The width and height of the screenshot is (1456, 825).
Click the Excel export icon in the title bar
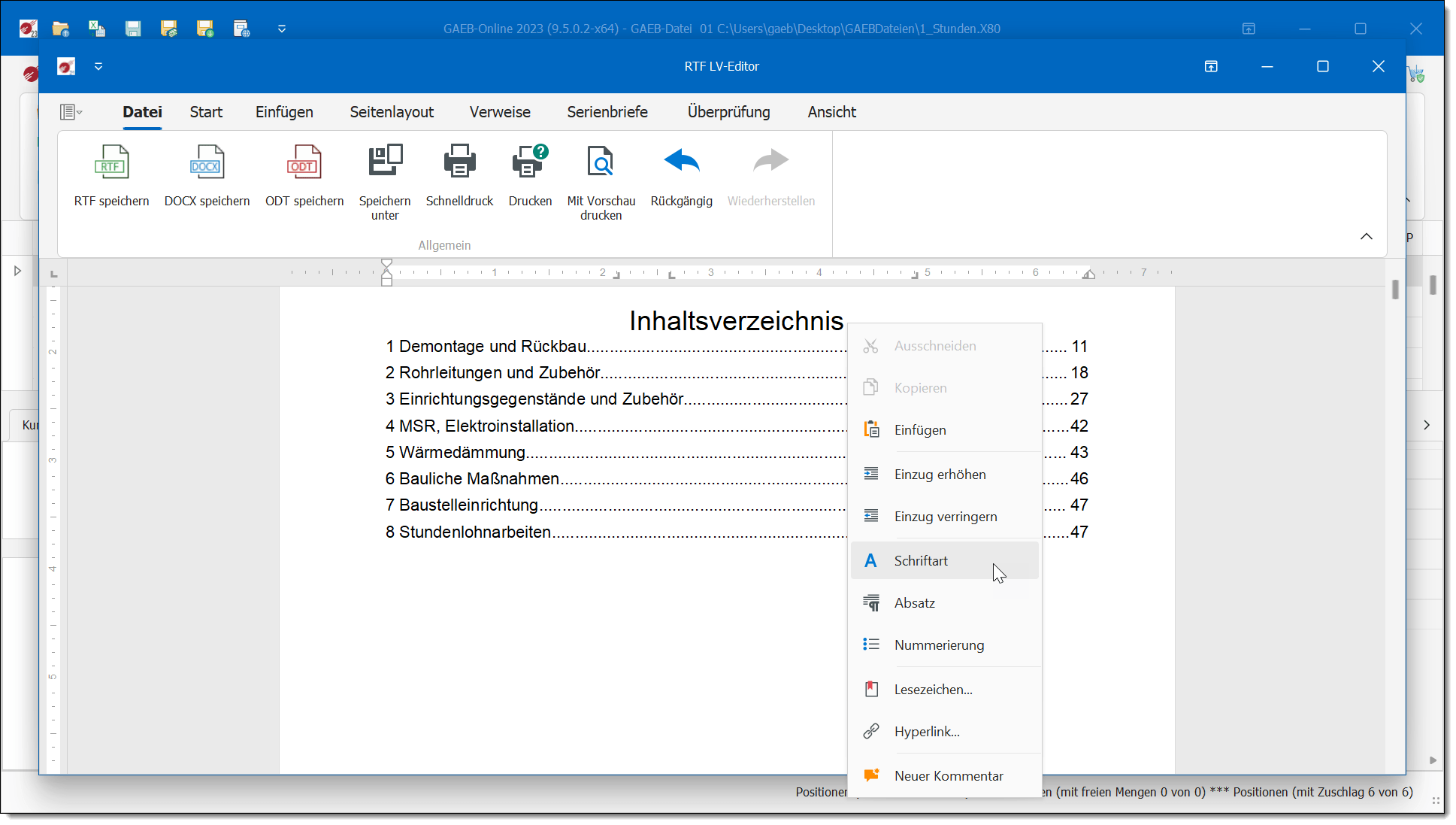(x=97, y=29)
